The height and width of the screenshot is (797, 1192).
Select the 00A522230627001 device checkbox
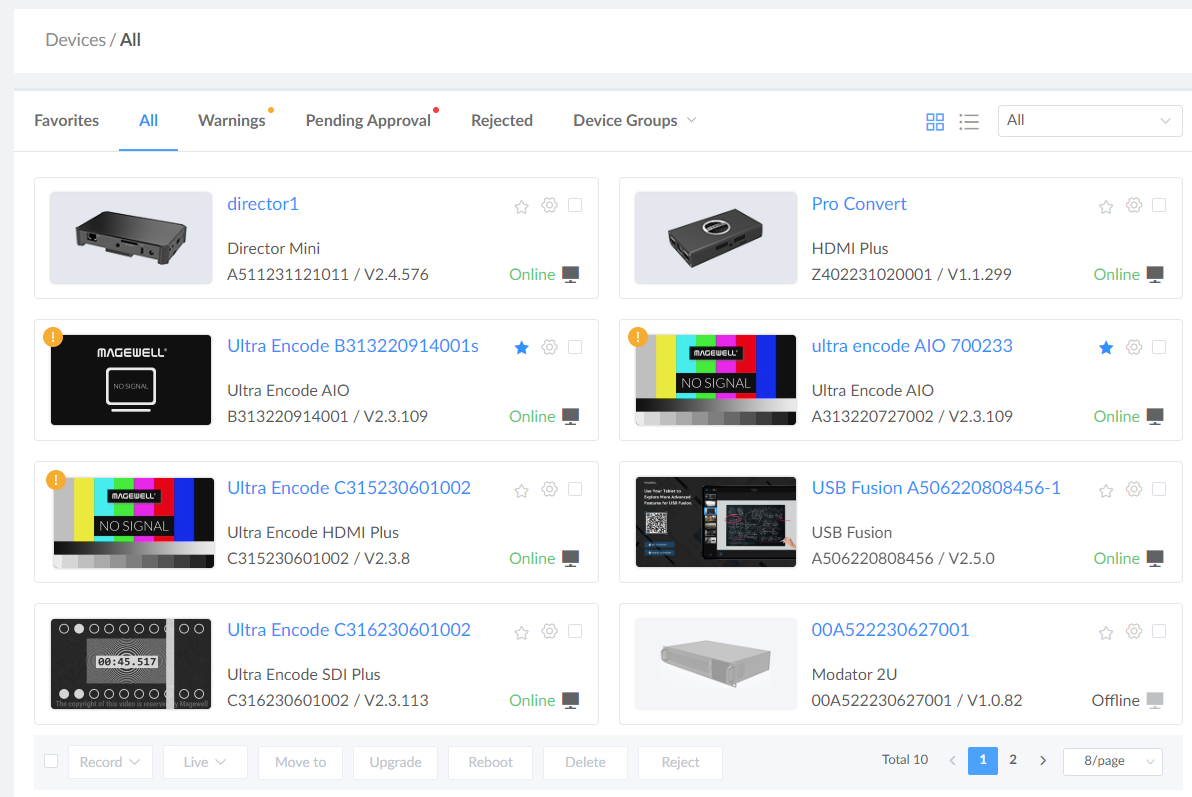tap(1159, 631)
